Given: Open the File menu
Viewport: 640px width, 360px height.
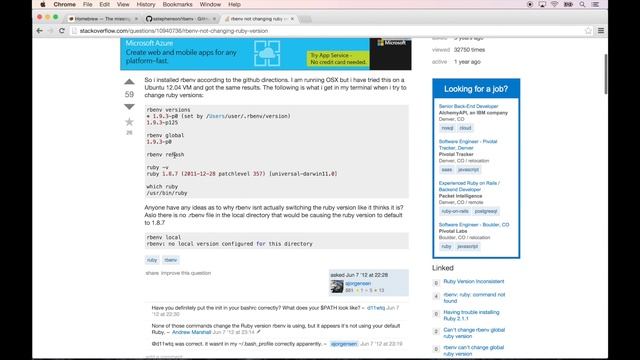Looking at the screenshot, I should click(x=87, y=4).
